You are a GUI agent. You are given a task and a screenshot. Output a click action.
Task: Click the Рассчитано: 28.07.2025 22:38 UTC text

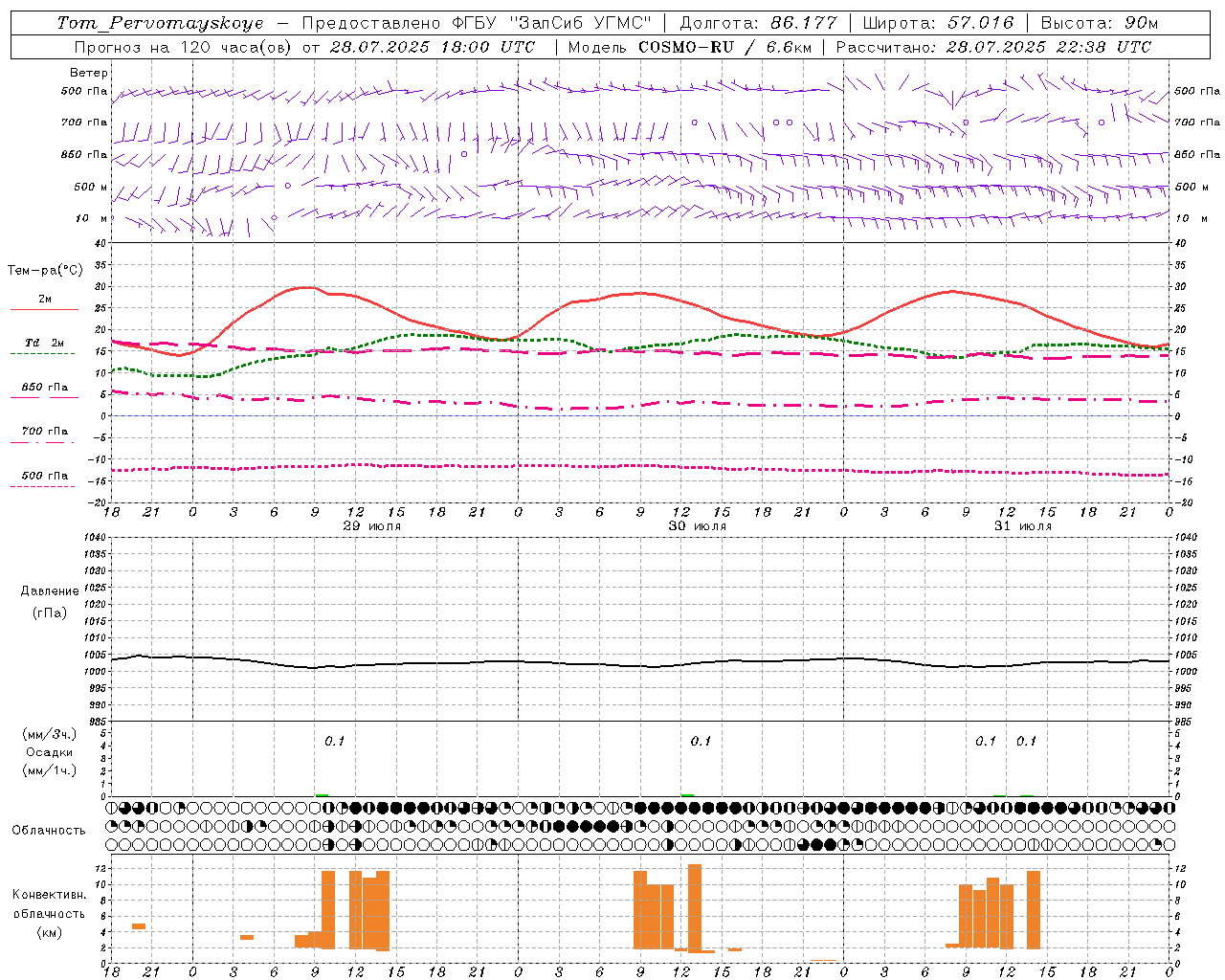(993, 47)
